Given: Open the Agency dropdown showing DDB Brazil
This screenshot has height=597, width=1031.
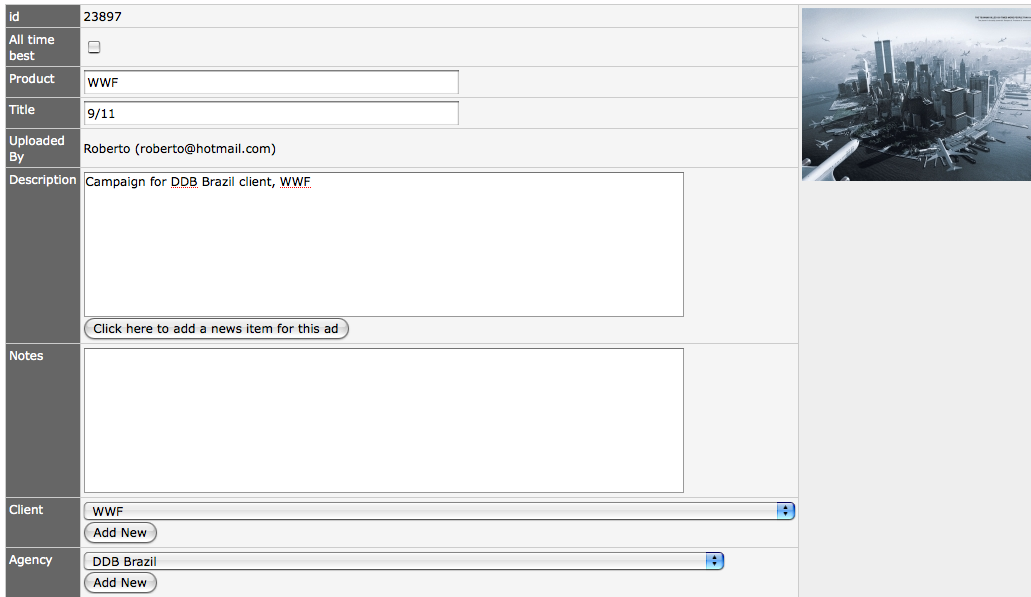Looking at the screenshot, I should tap(404, 561).
